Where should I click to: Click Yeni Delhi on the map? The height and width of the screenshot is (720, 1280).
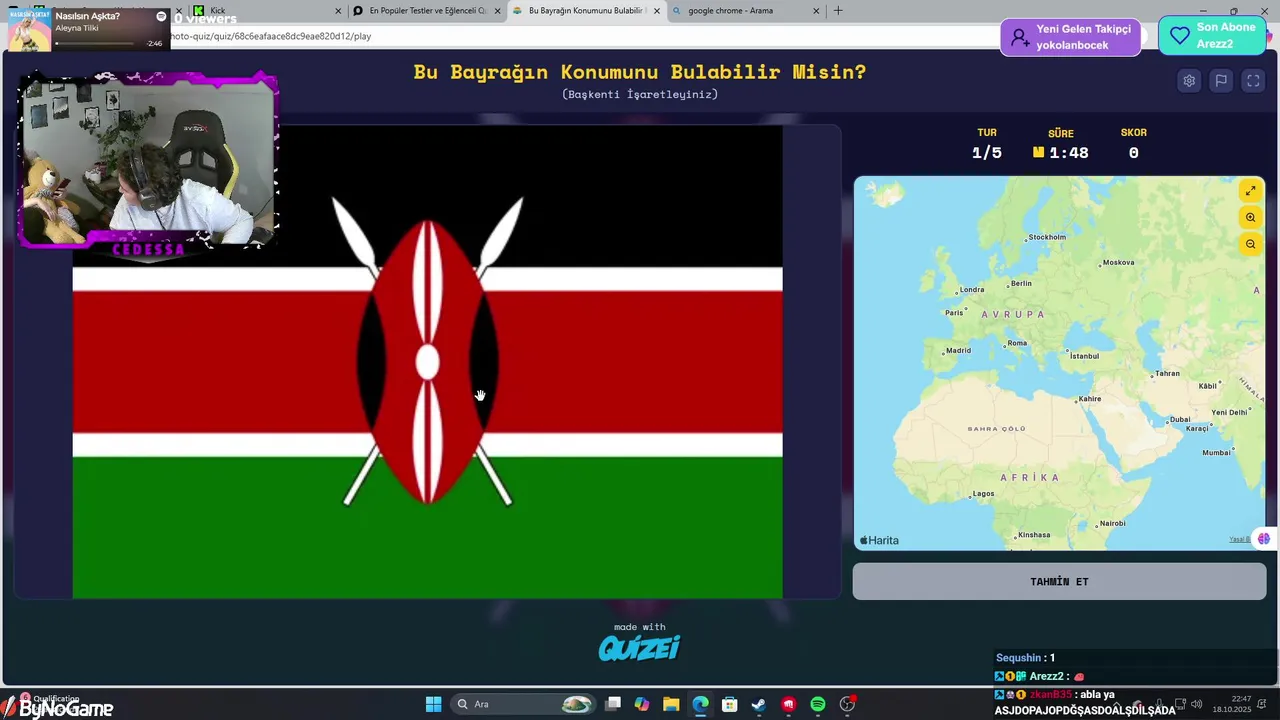pyautogui.click(x=1229, y=413)
